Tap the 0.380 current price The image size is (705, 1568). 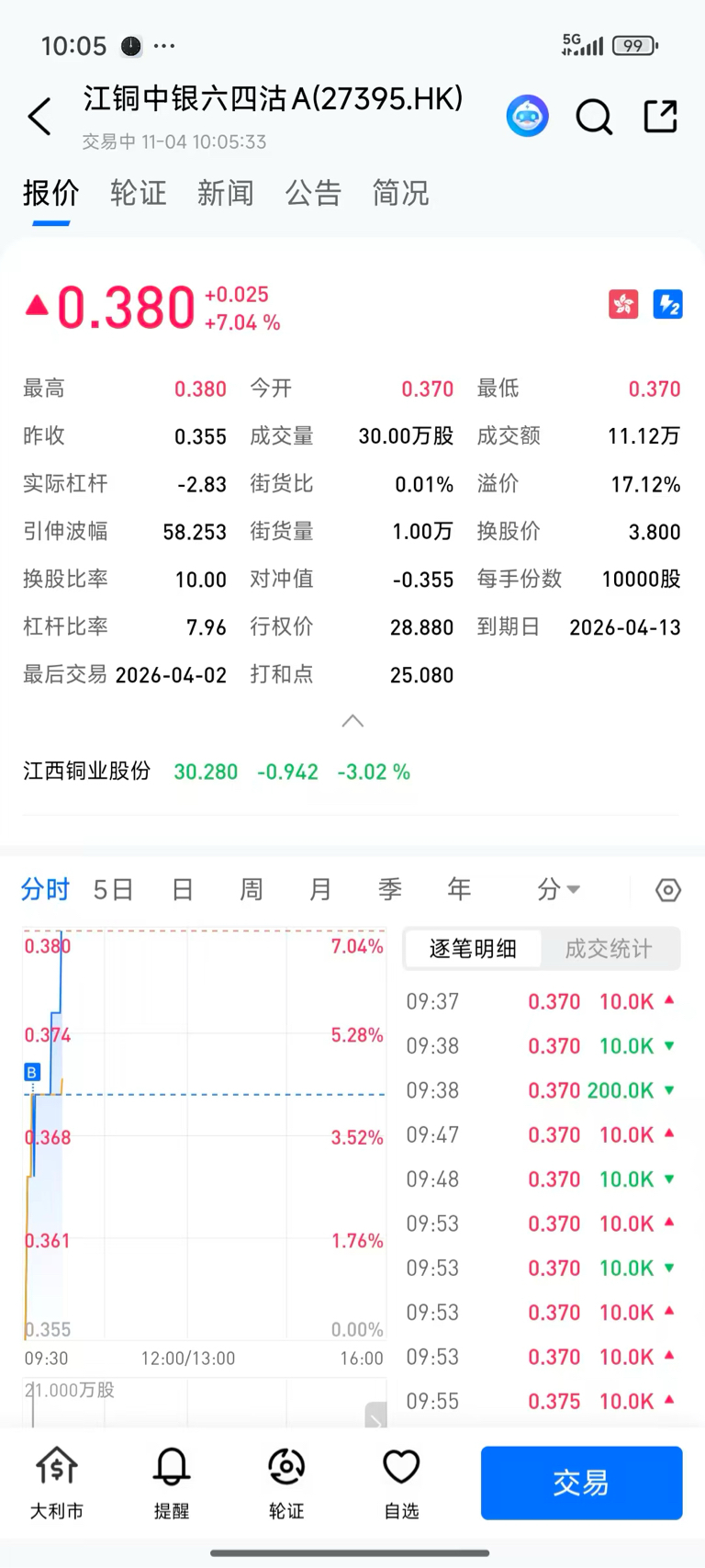point(126,308)
